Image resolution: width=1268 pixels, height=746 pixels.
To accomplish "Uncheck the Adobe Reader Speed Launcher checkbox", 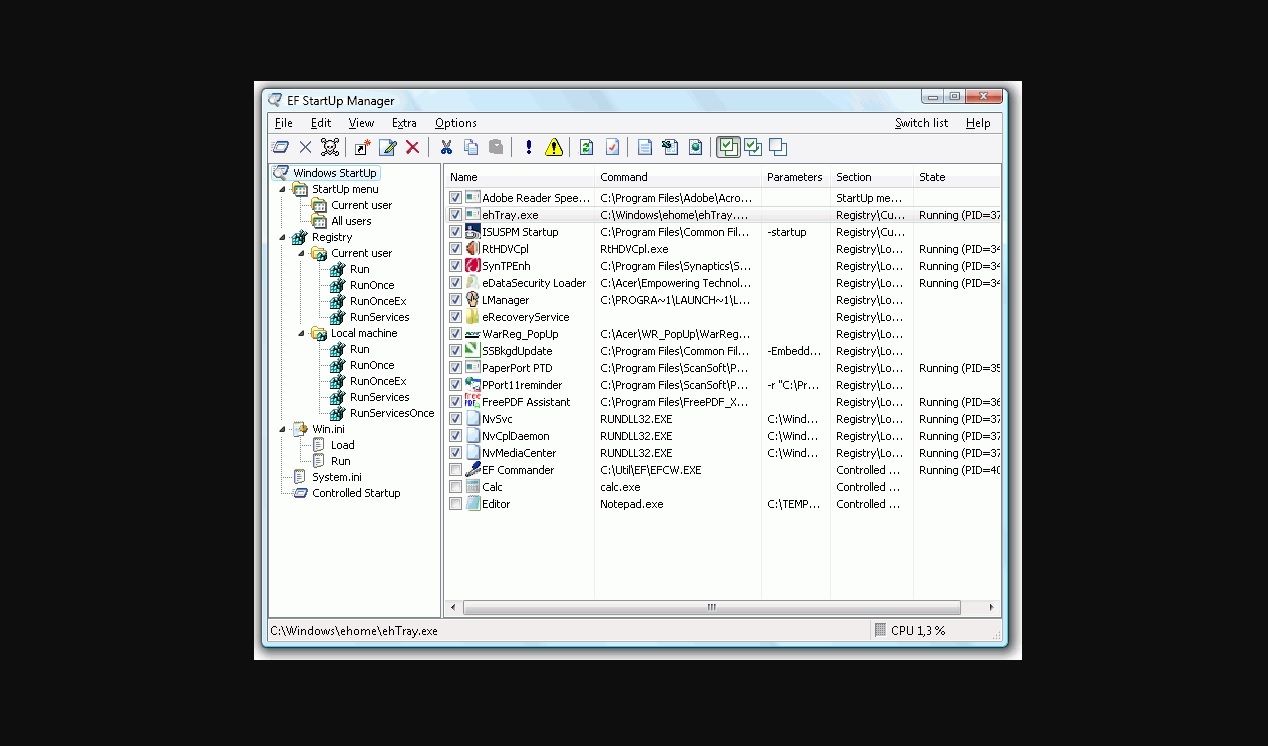I will click(456, 198).
